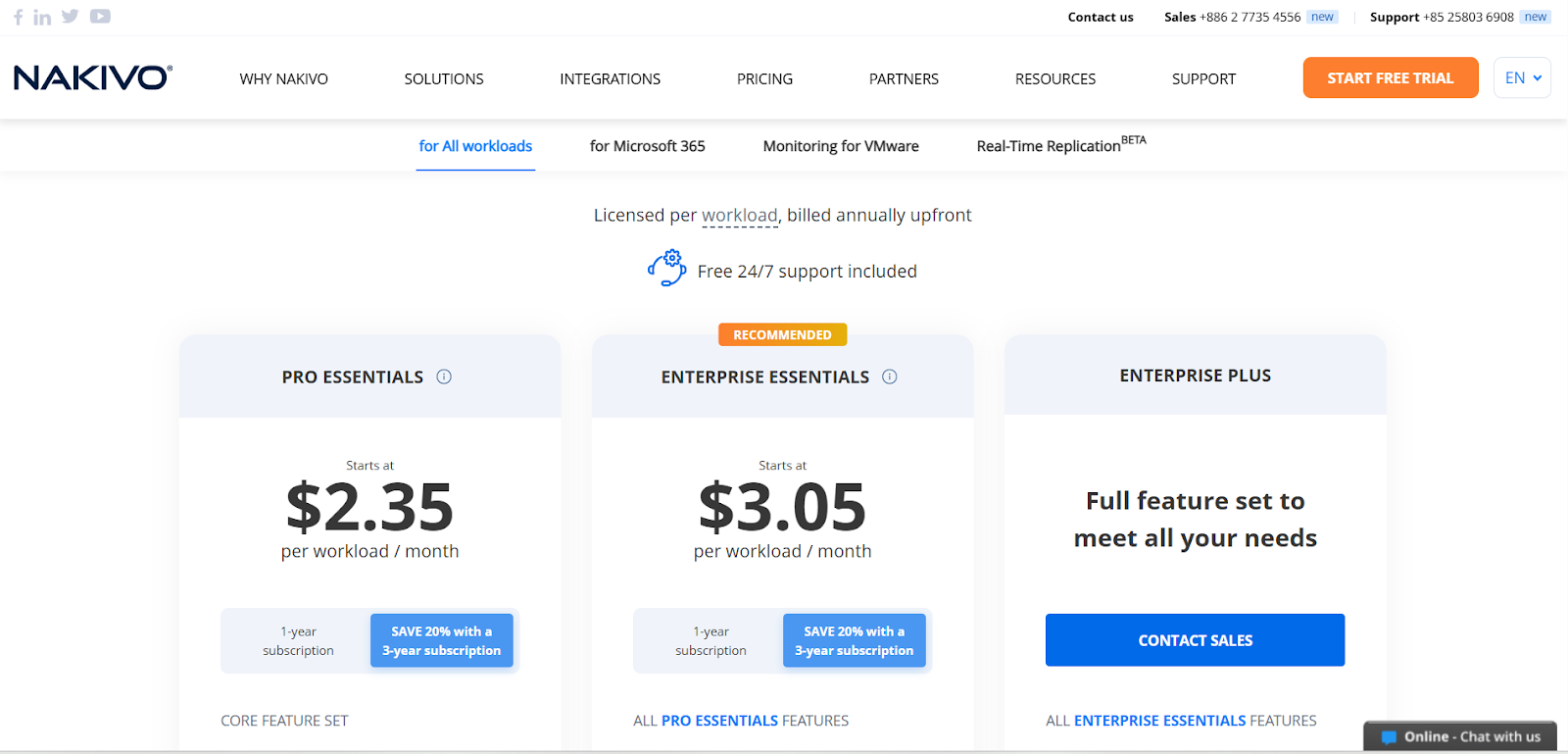Image resolution: width=1568 pixels, height=754 pixels.
Task: Click the $2.35 price text
Action: coord(369,507)
